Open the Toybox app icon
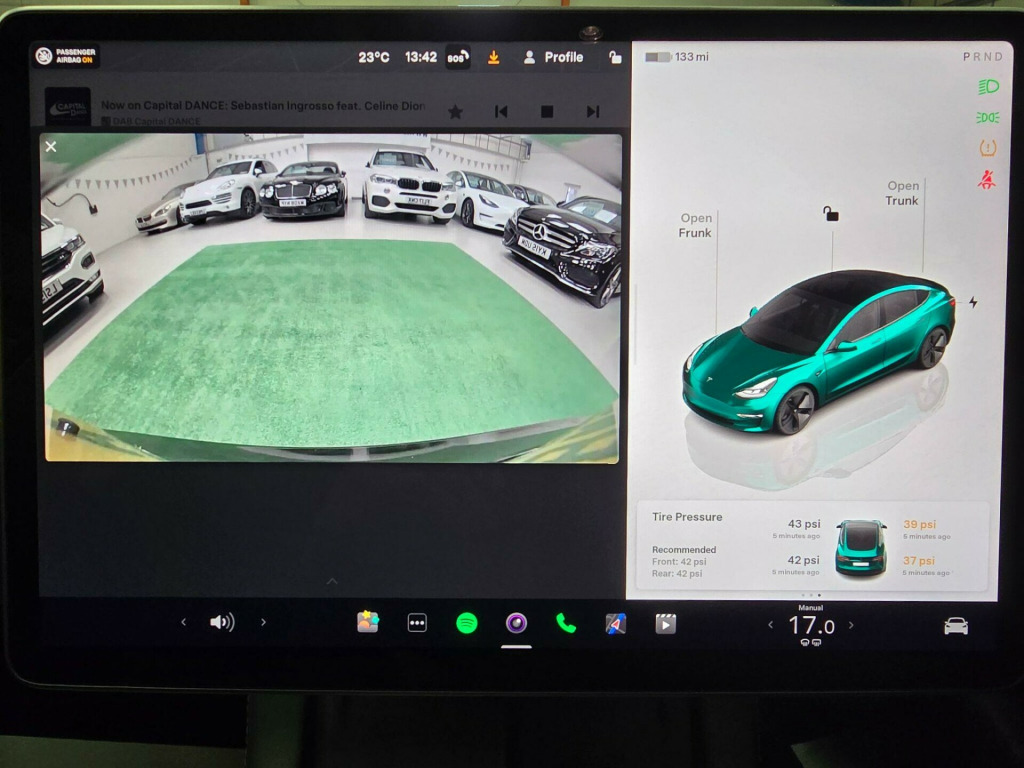Viewport: 1024px width, 768px height. coord(368,622)
